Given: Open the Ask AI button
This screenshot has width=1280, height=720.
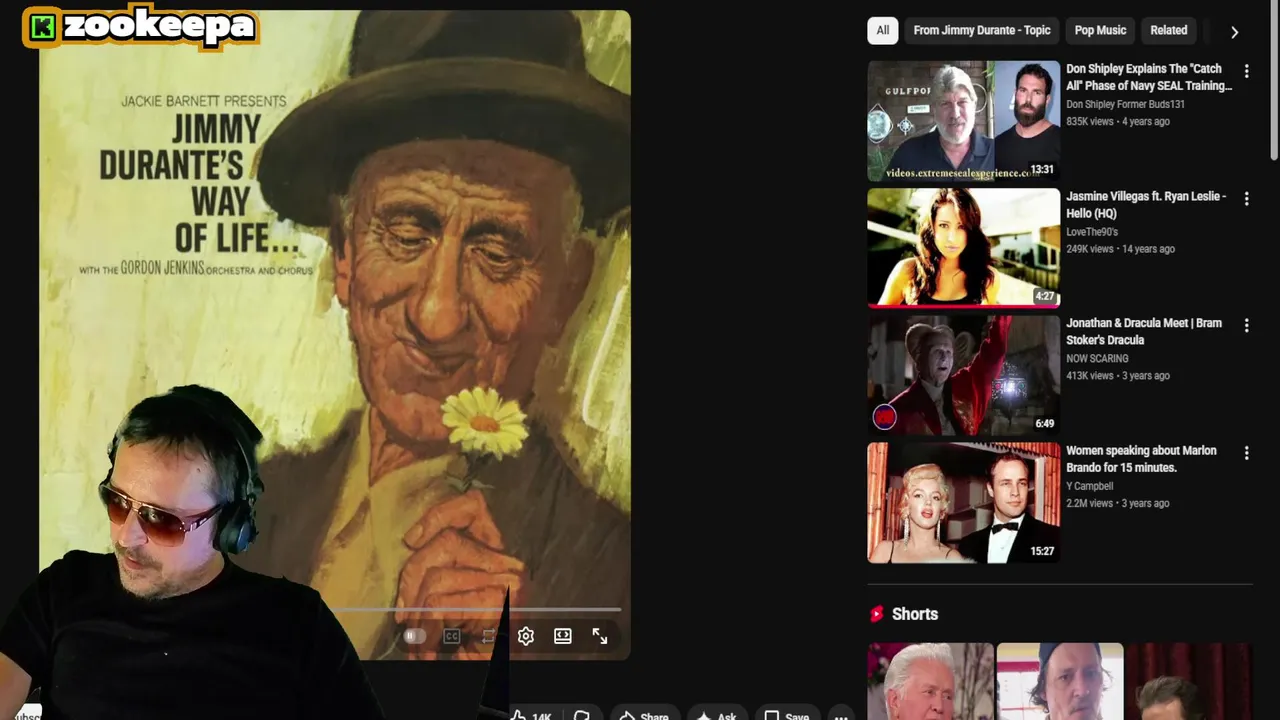Looking at the screenshot, I should coord(717,715).
